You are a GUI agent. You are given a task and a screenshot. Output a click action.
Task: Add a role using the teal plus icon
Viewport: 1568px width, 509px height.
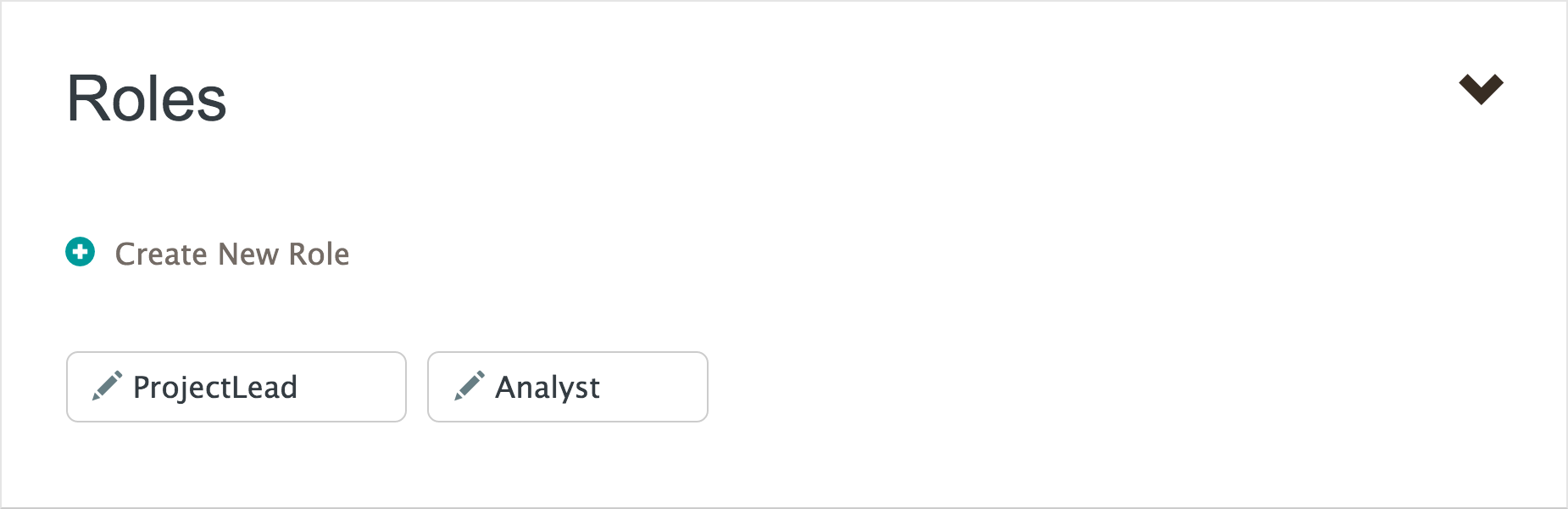point(81,252)
